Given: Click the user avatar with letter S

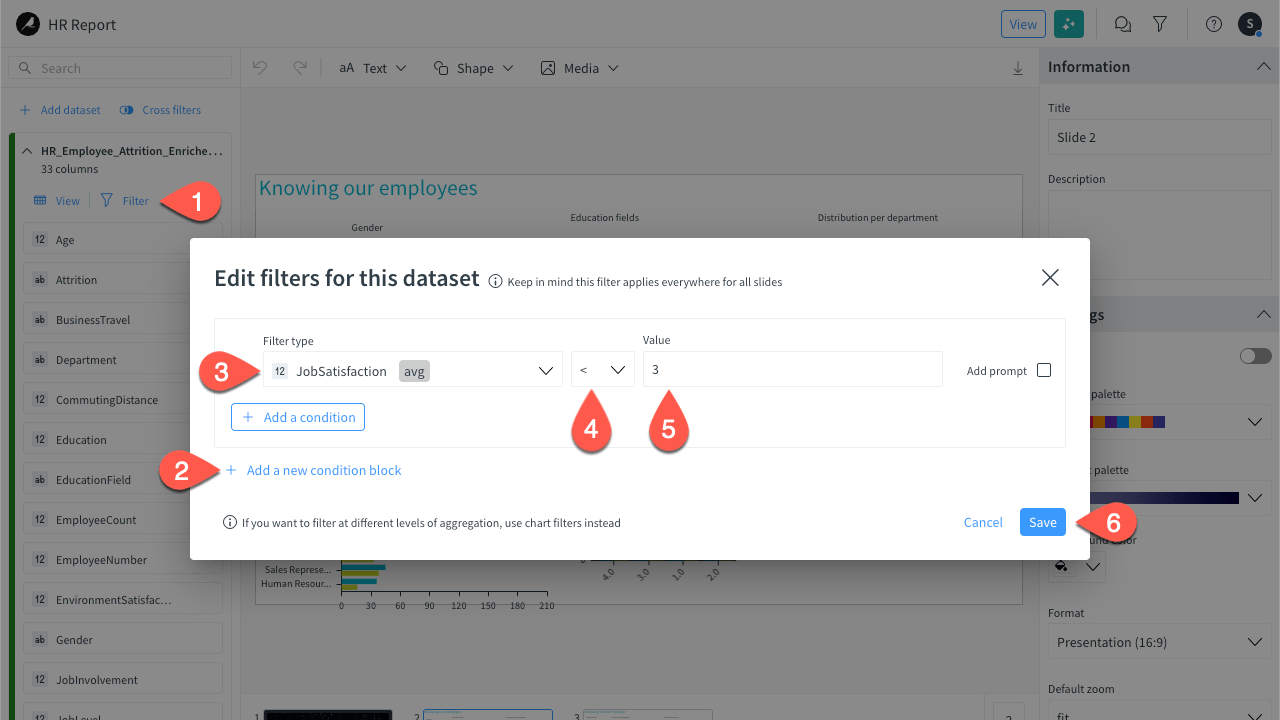Looking at the screenshot, I should (1249, 23).
